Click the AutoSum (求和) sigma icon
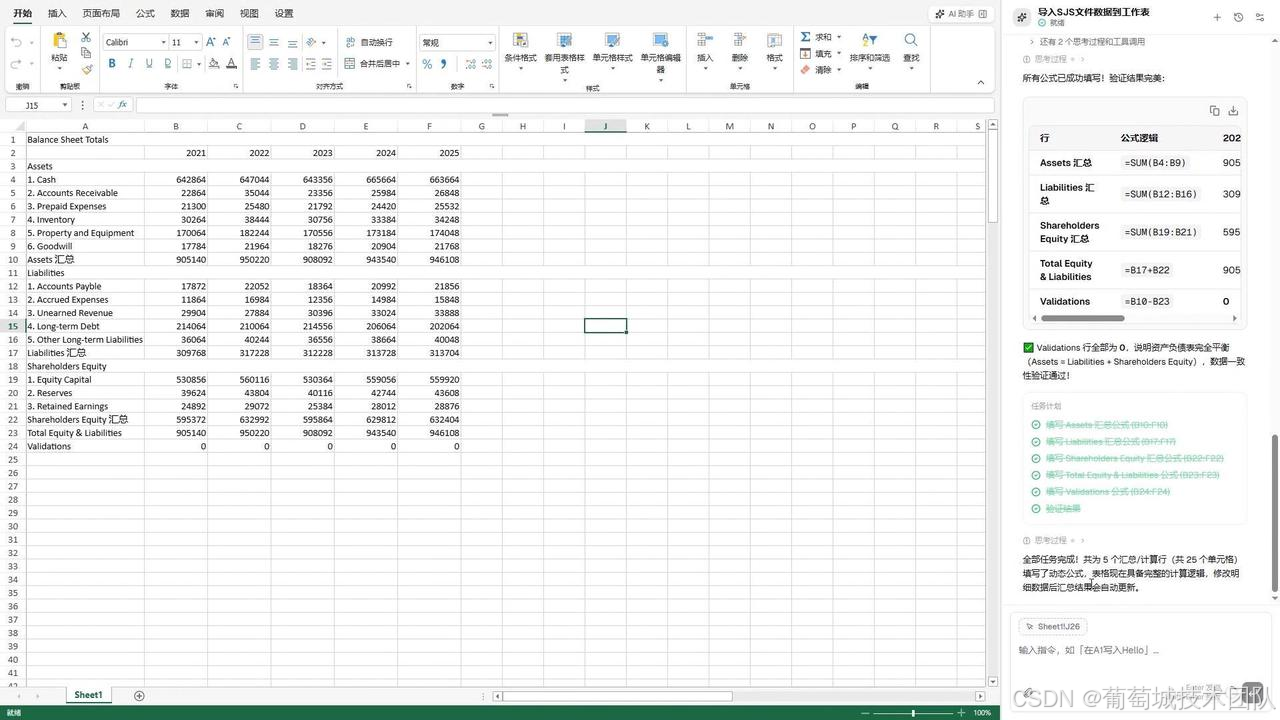The image size is (1280, 720). pos(806,37)
